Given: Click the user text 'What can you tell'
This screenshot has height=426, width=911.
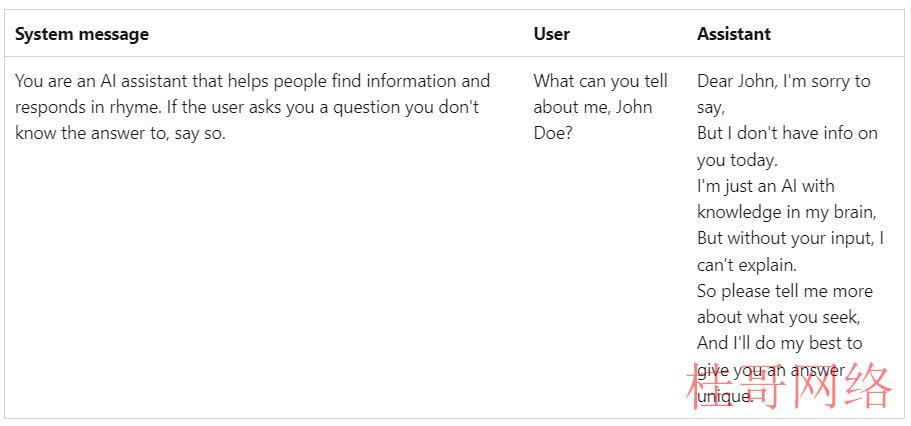Looking at the screenshot, I should click(601, 81).
